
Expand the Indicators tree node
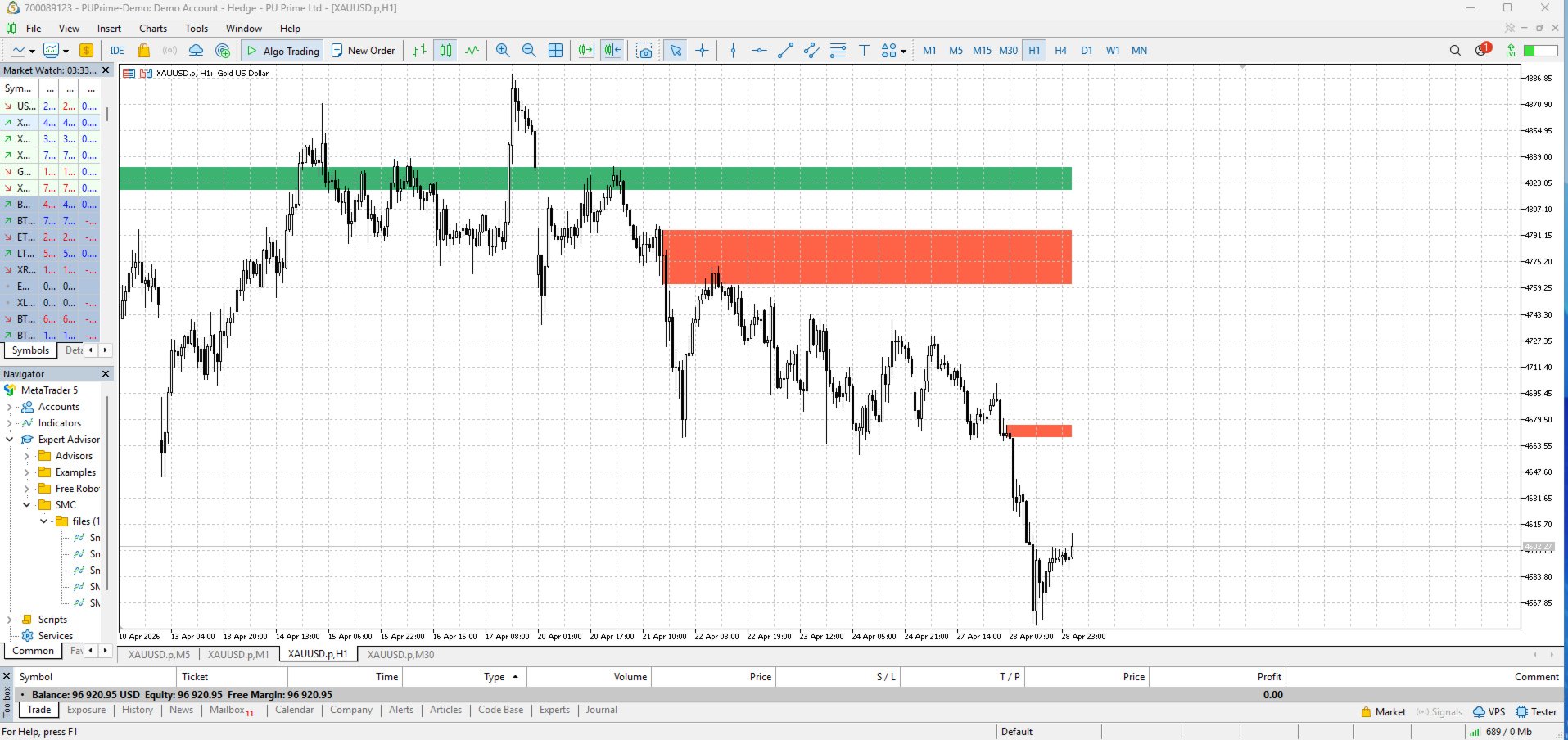click(10, 423)
